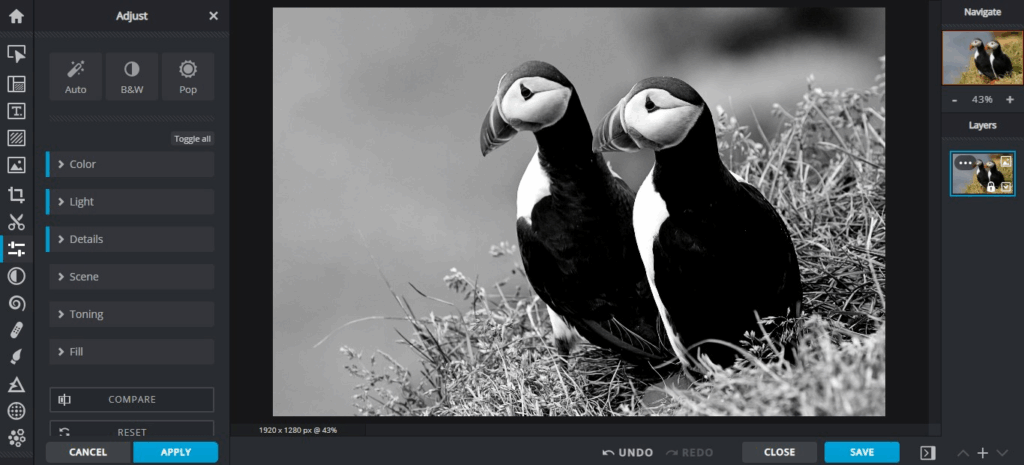Select the Heal bandage tool
The image size is (1024, 465).
coord(16,330)
